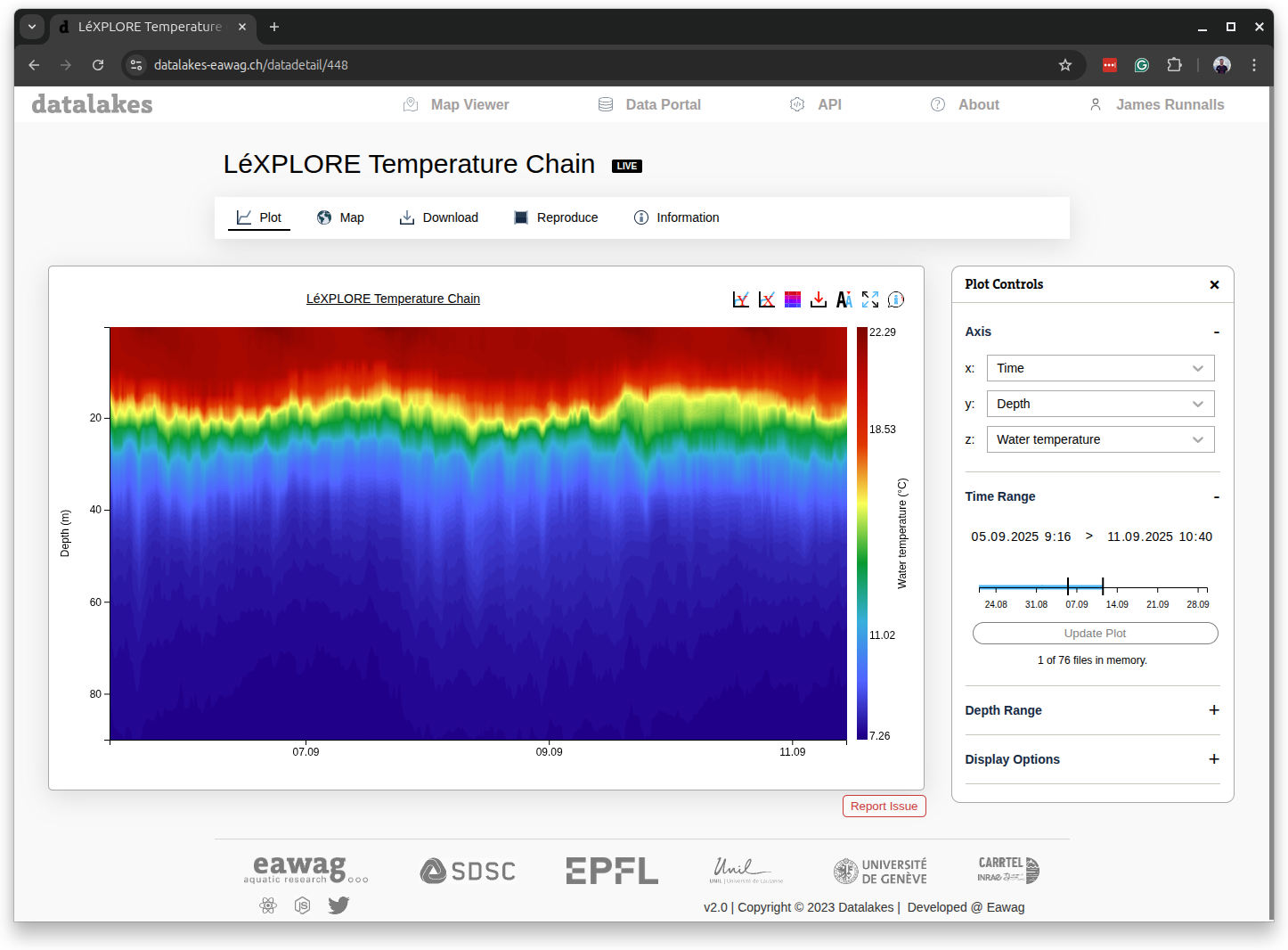Open Data Portal in top navigation
Viewport: 1288px width, 950px height.
pos(649,104)
